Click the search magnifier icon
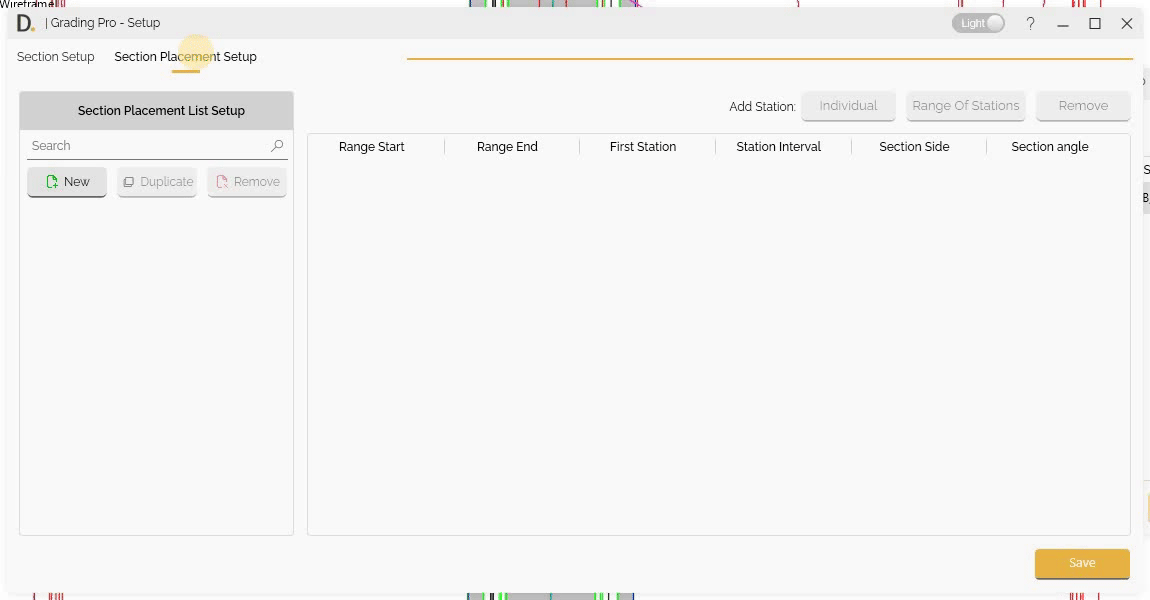 [277, 145]
